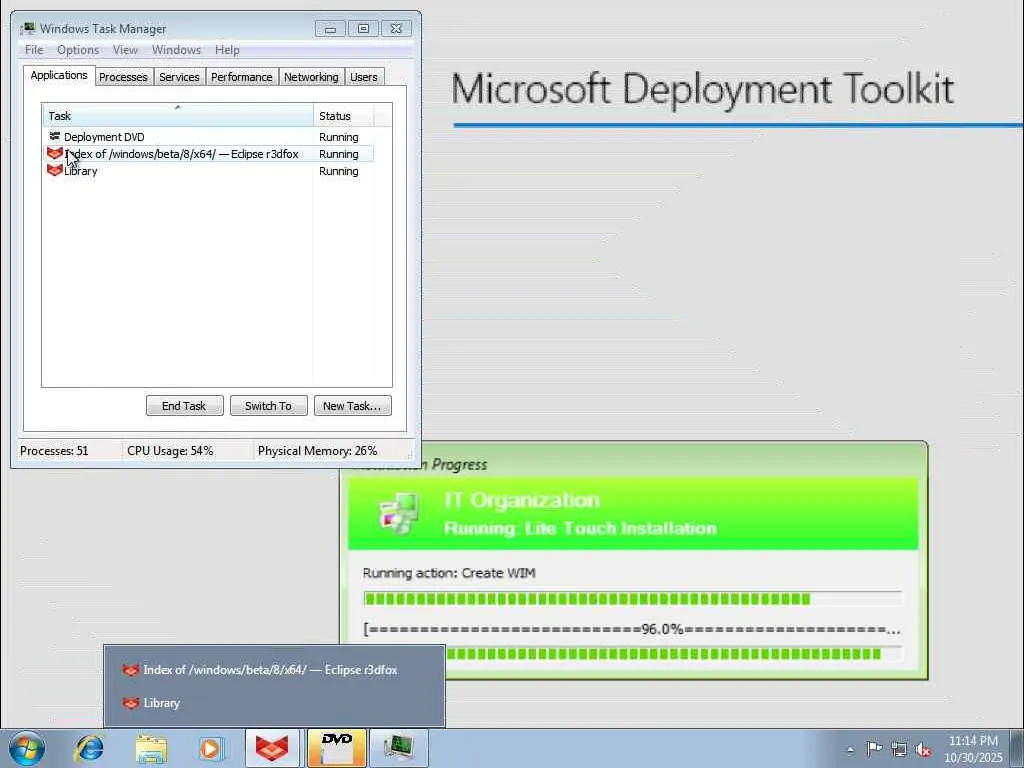This screenshot has height=768, width=1024.
Task: Click the 96.0% progress text line
Action: (632, 630)
